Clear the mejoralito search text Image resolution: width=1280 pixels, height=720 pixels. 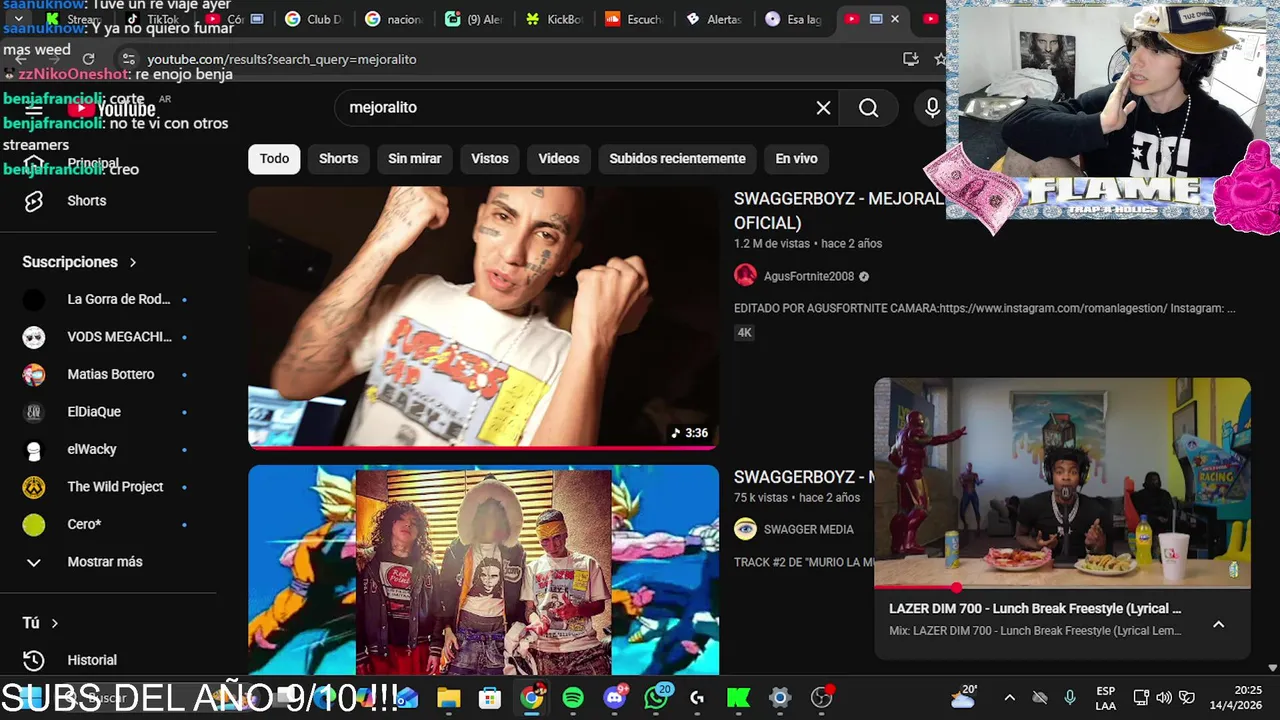tap(823, 108)
